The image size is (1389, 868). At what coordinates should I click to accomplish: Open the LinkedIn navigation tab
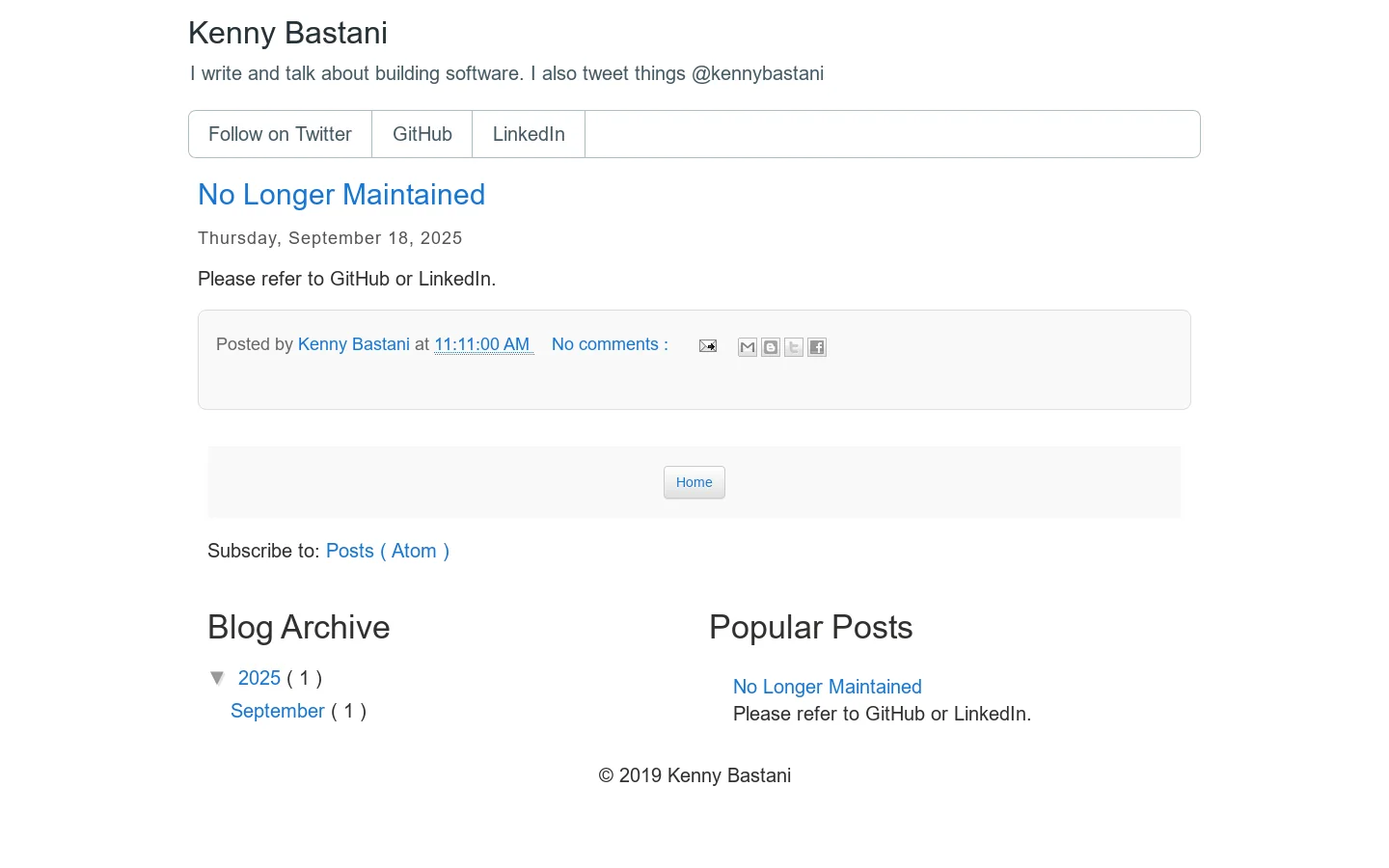pyautogui.click(x=529, y=134)
